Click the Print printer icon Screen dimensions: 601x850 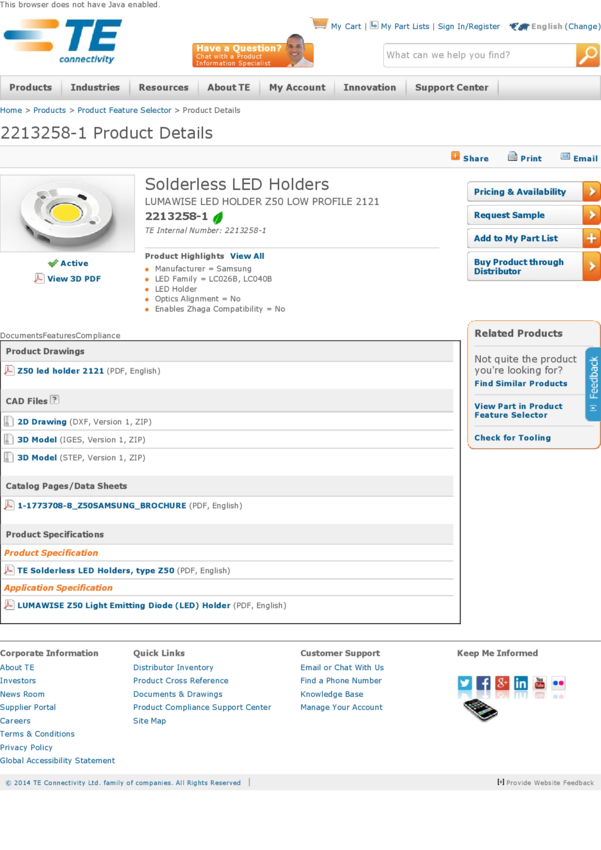click(512, 157)
